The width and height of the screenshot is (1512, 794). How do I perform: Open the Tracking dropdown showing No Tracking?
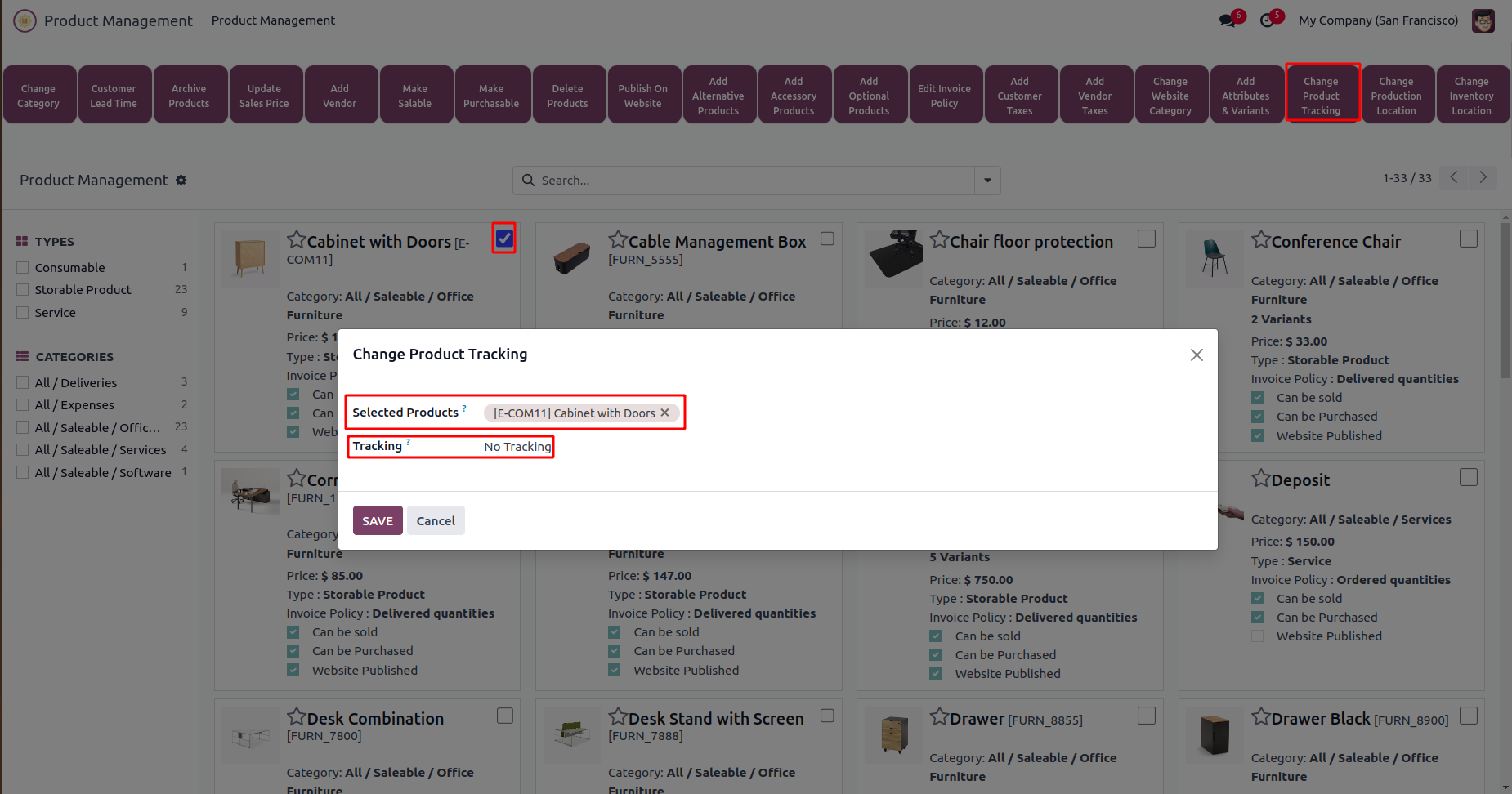point(517,447)
